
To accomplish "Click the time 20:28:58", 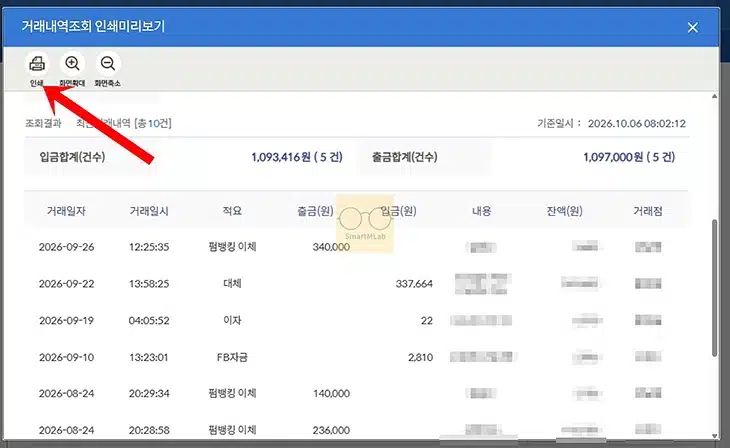I will coord(149,430).
